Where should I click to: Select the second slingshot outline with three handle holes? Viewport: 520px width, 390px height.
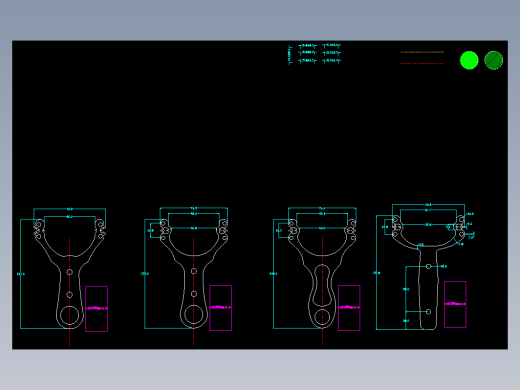tap(194, 273)
